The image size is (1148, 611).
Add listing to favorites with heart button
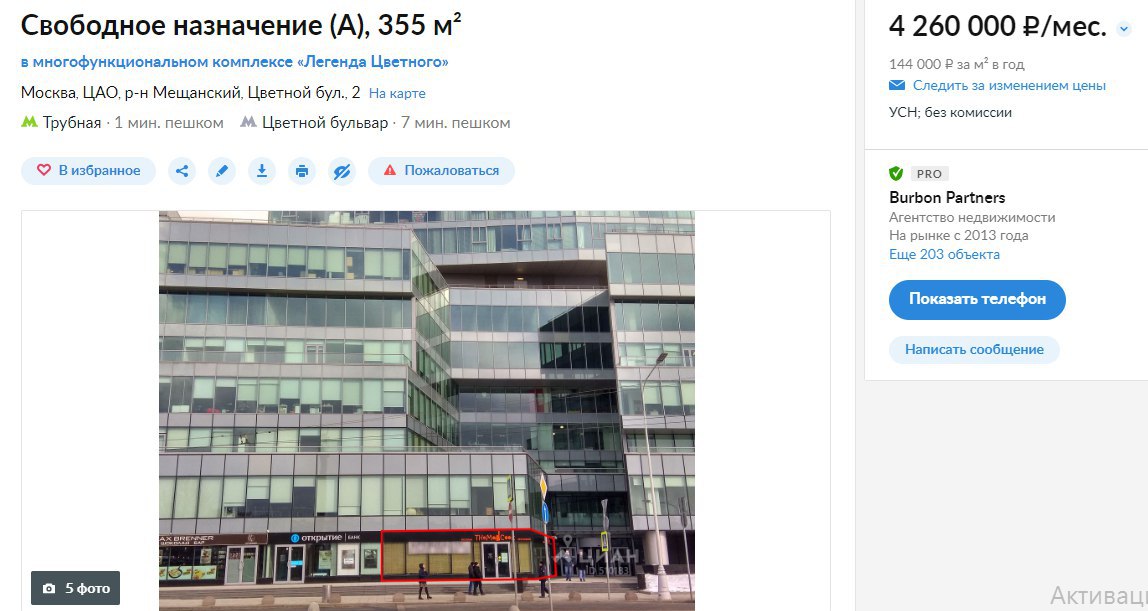pos(89,170)
